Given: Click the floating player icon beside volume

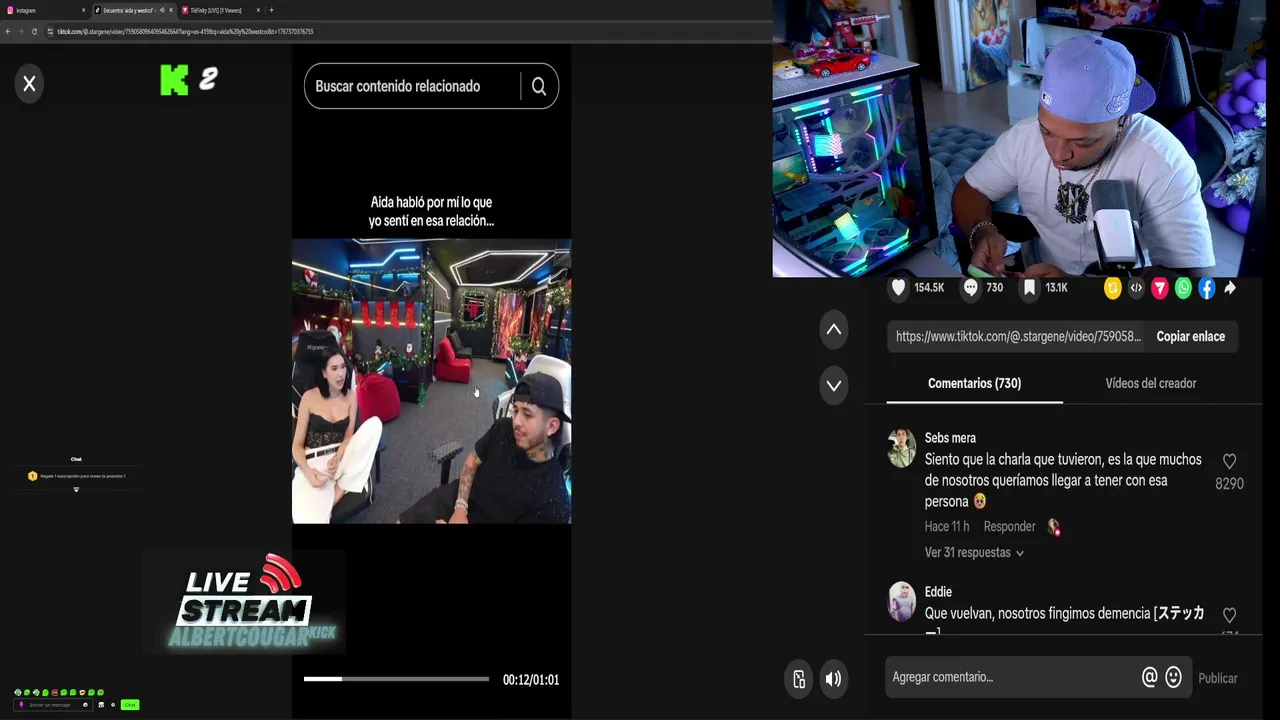Looking at the screenshot, I should (799, 679).
